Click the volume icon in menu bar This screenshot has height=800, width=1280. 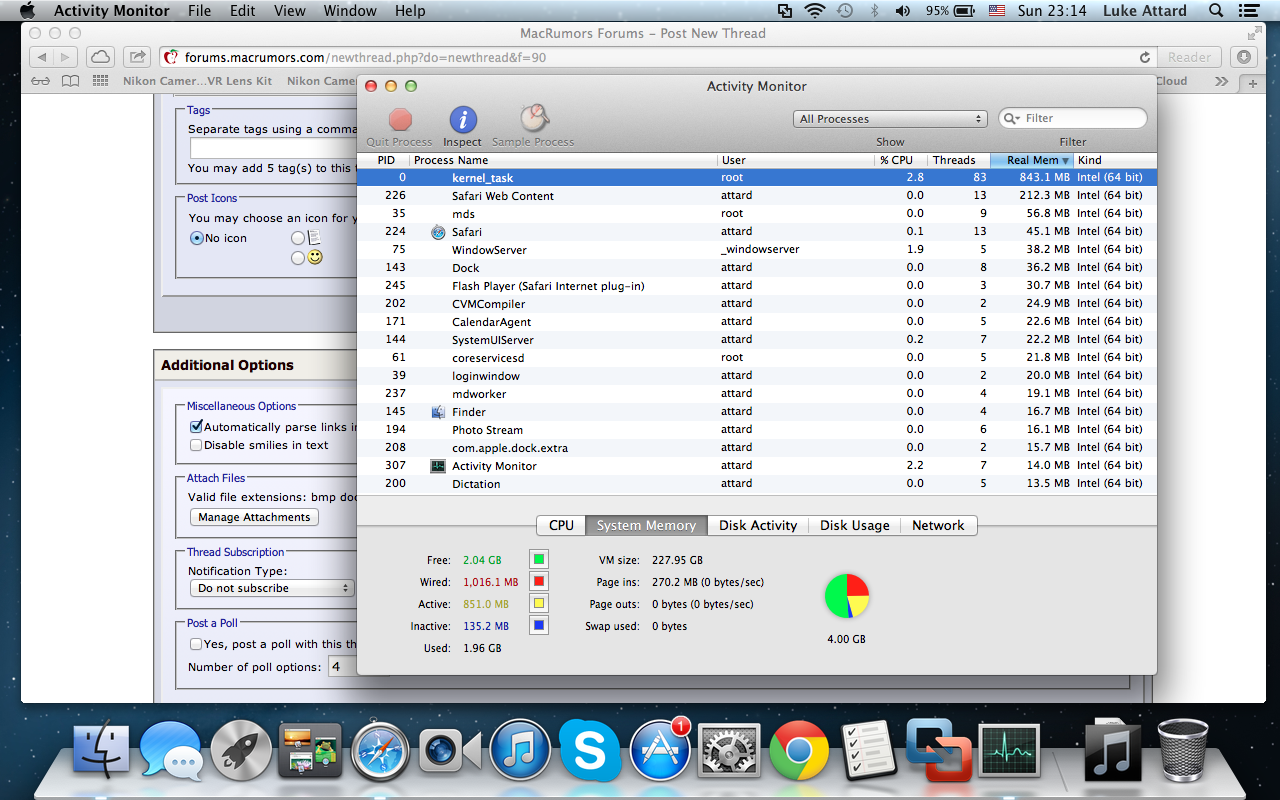click(903, 11)
